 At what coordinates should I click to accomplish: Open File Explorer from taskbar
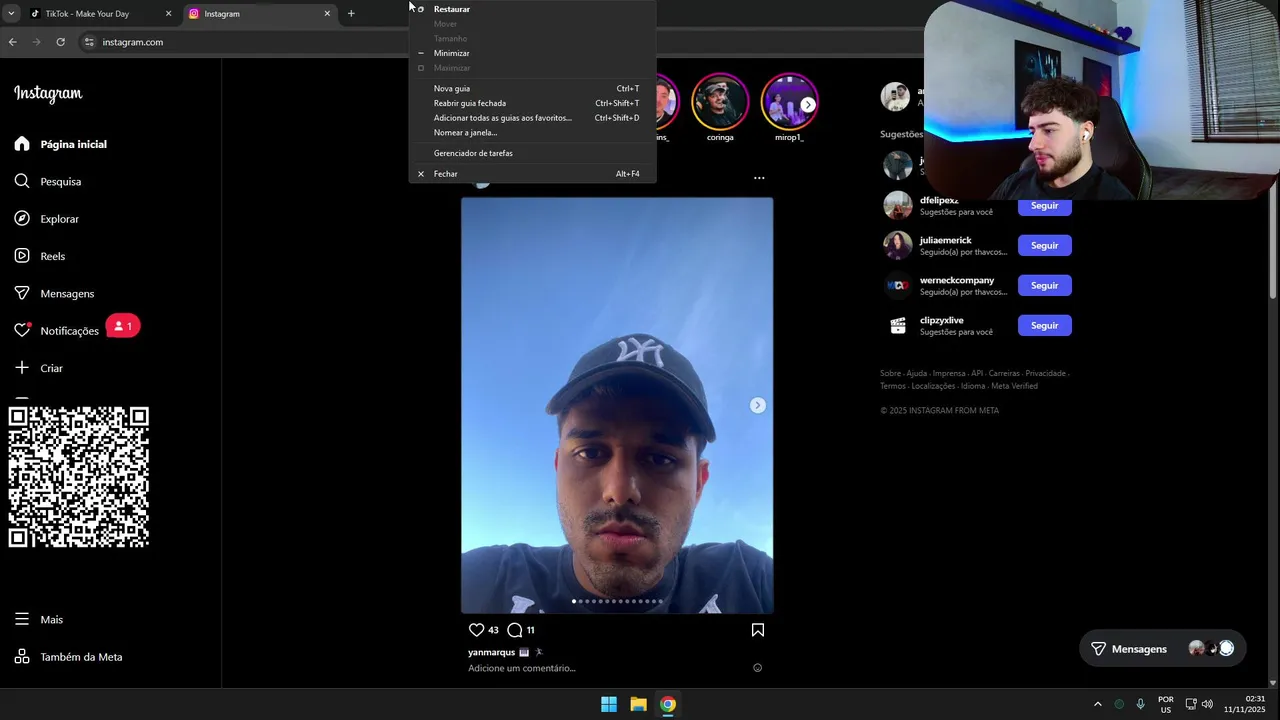[638, 704]
